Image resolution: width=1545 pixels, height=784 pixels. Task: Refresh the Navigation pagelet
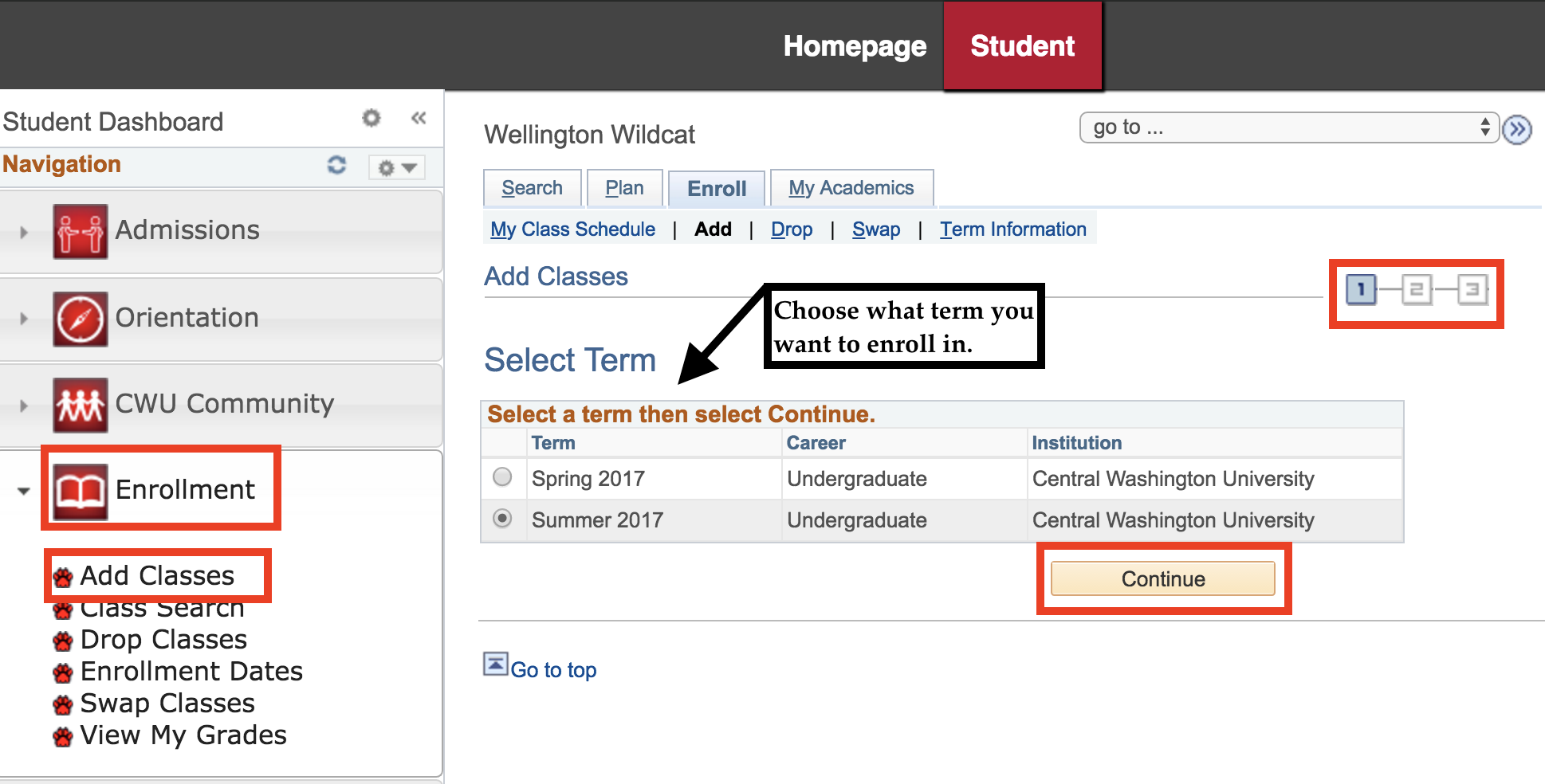336,165
